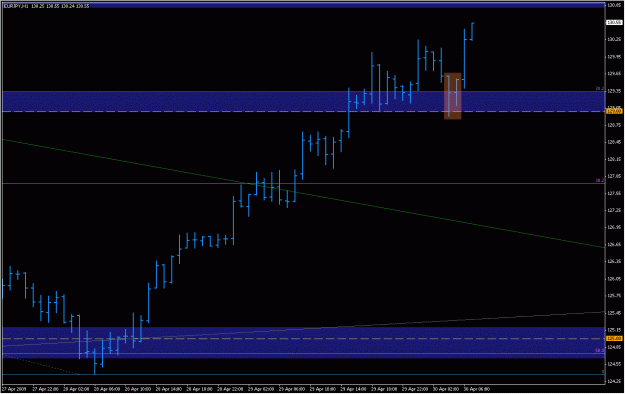
Task: Click the 126.35 price axis label
Action: coord(614,262)
